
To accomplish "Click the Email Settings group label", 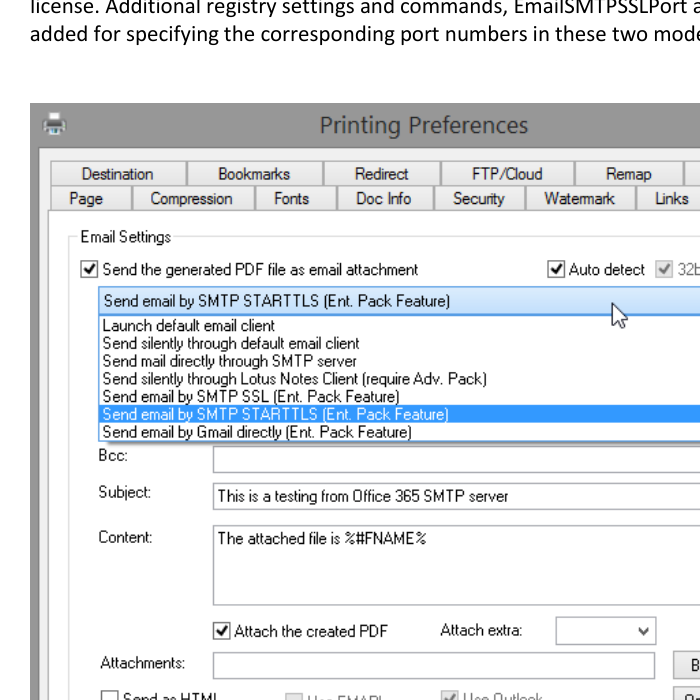I will (x=125, y=237).
